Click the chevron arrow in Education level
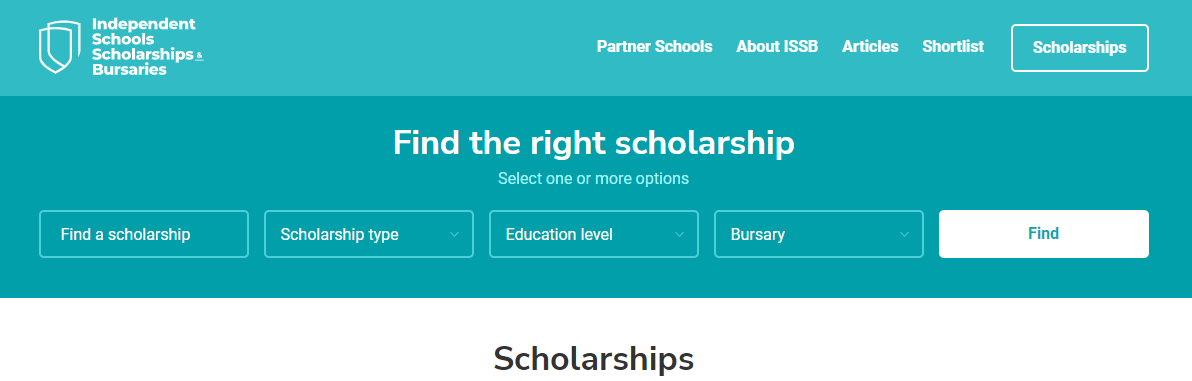 (x=680, y=234)
